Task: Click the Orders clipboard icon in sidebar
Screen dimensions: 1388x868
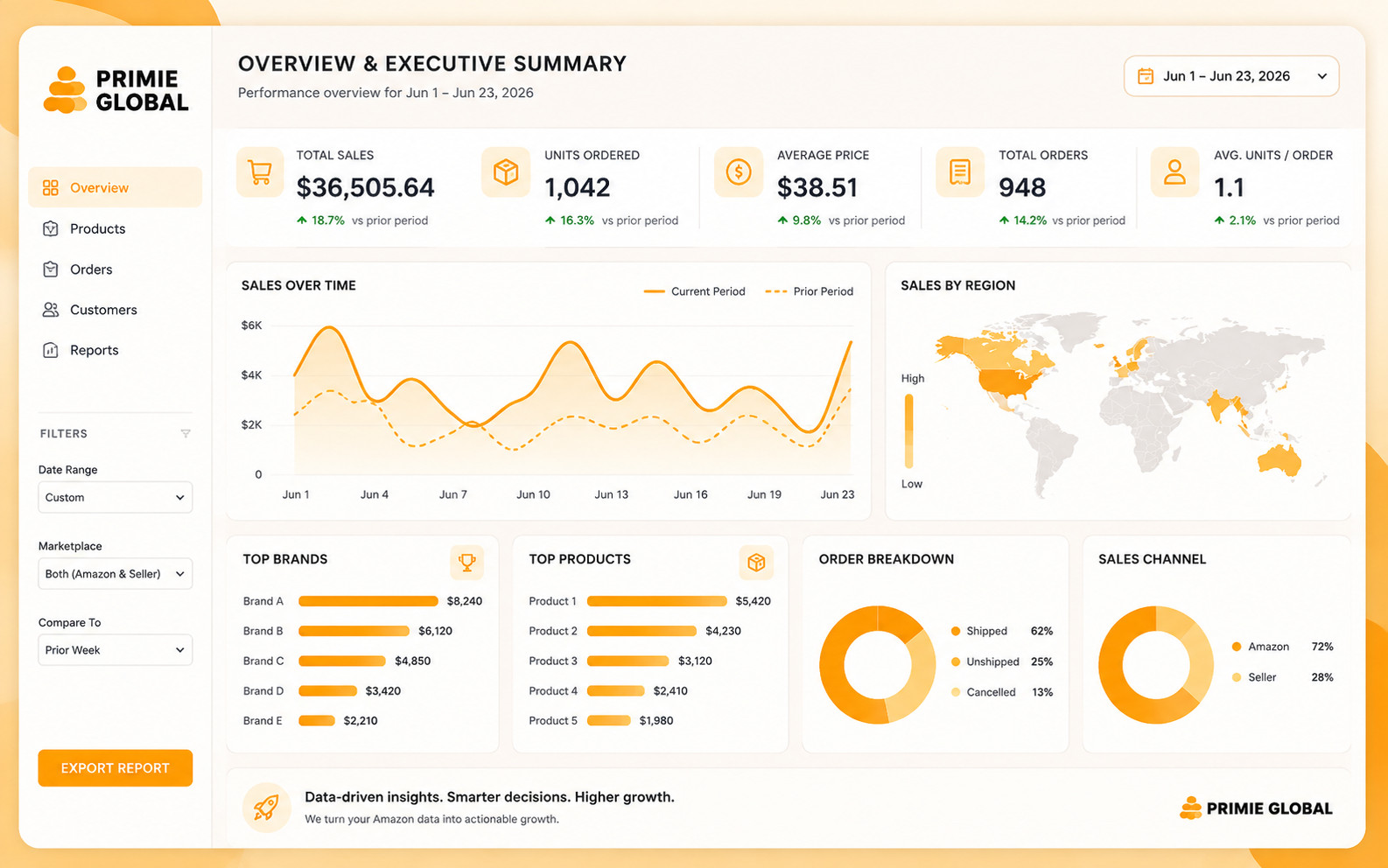Action: coord(51,269)
